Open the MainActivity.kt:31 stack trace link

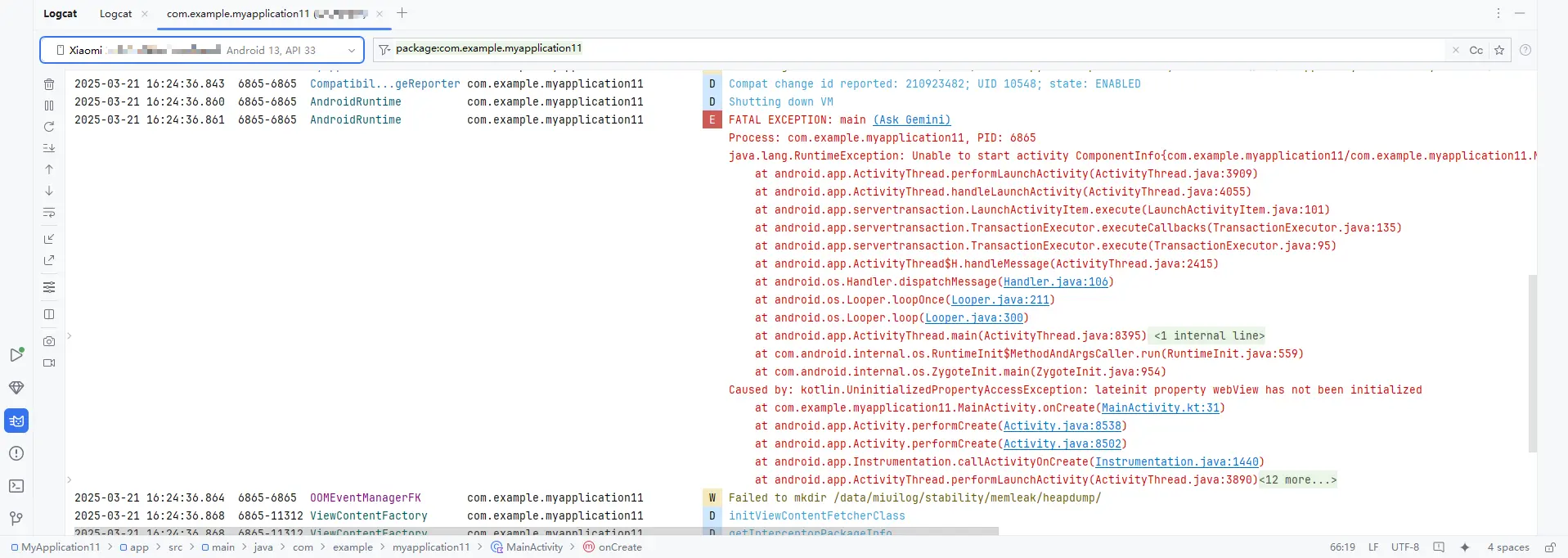pyautogui.click(x=1160, y=408)
